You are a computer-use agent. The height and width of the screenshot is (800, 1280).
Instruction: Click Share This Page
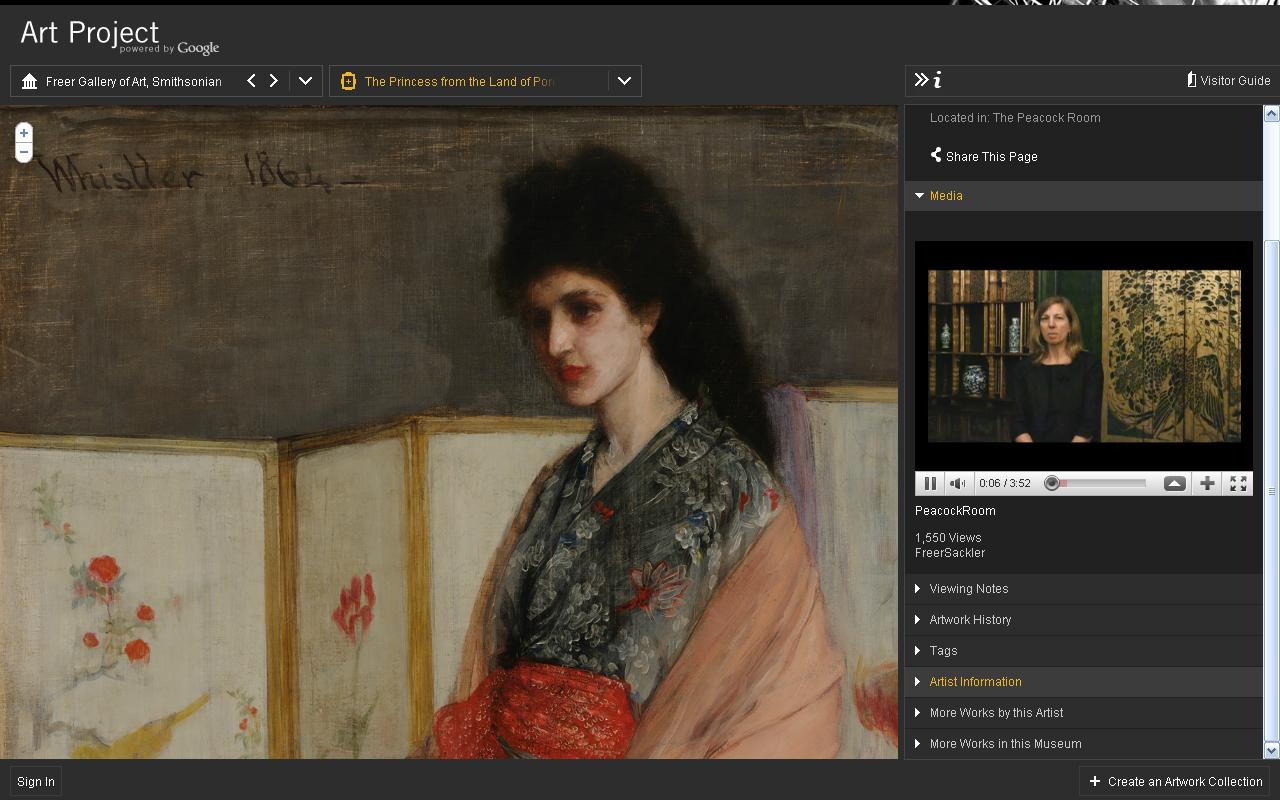[x=984, y=156]
